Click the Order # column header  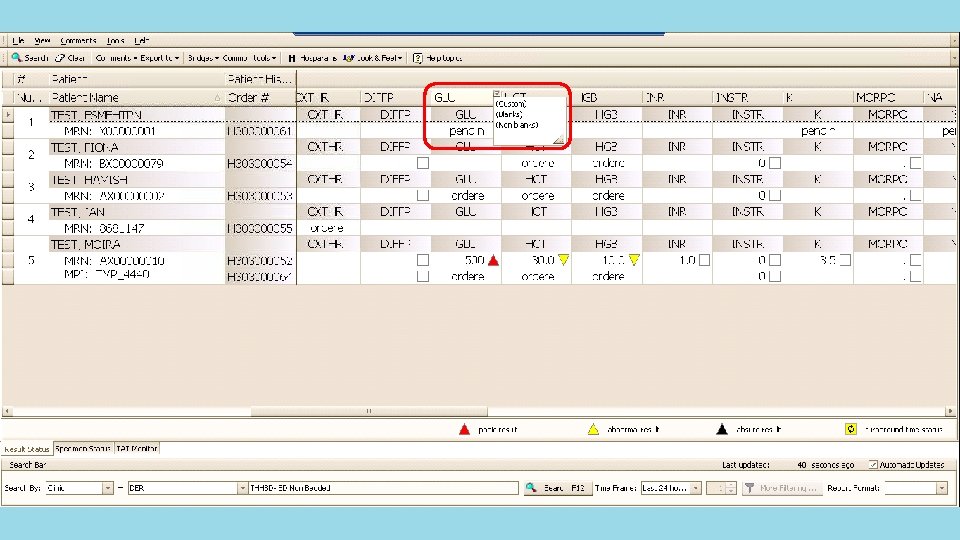click(x=260, y=97)
